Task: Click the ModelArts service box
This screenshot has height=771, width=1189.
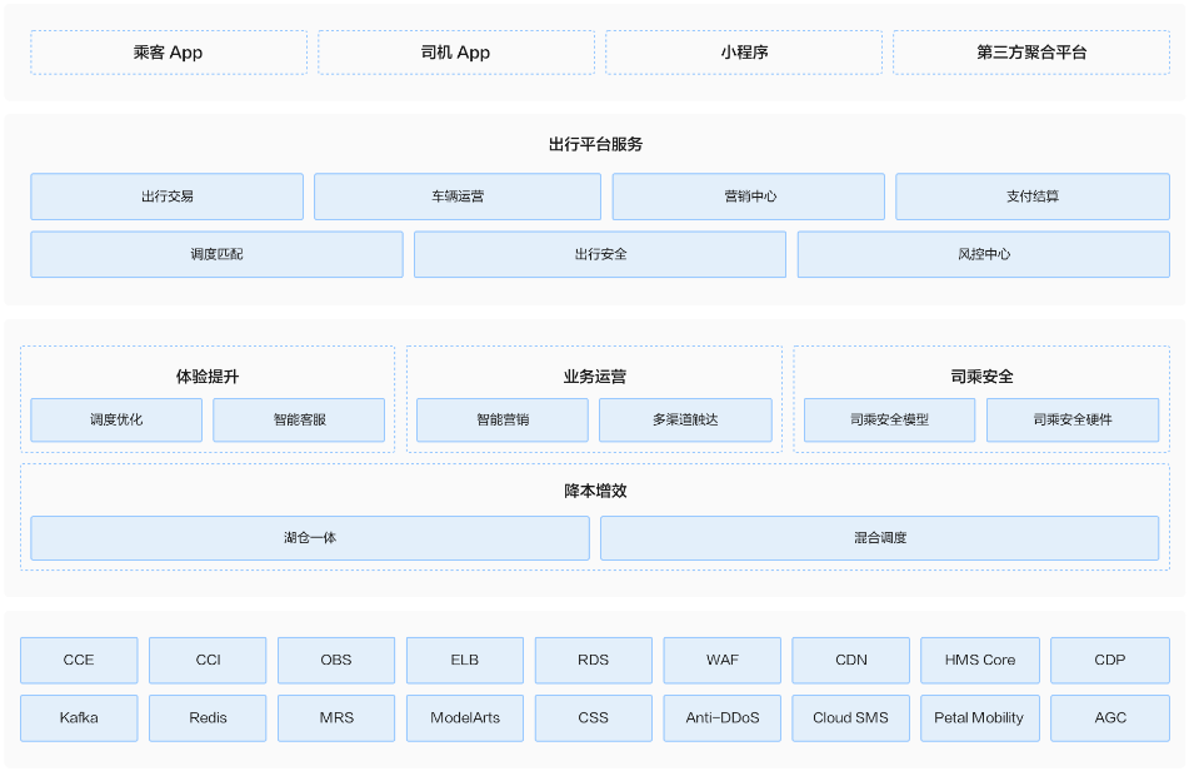Action: click(465, 718)
